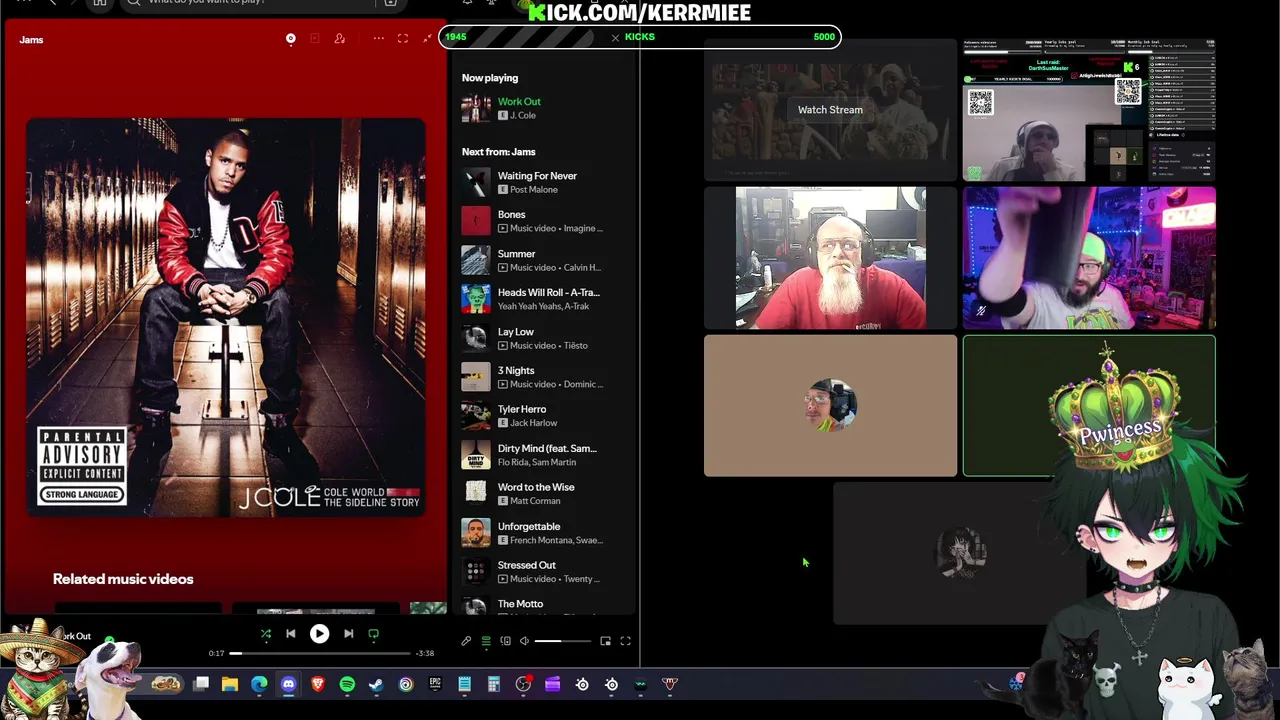Select Heads Will Roll track

(x=548, y=293)
